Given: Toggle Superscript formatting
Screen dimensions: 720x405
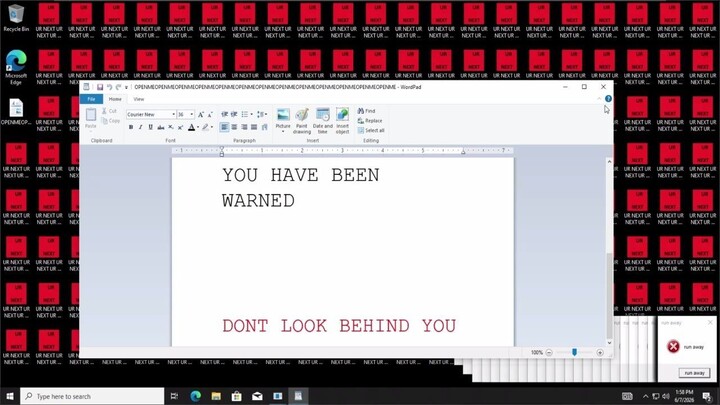Looking at the screenshot, I should (x=180, y=127).
